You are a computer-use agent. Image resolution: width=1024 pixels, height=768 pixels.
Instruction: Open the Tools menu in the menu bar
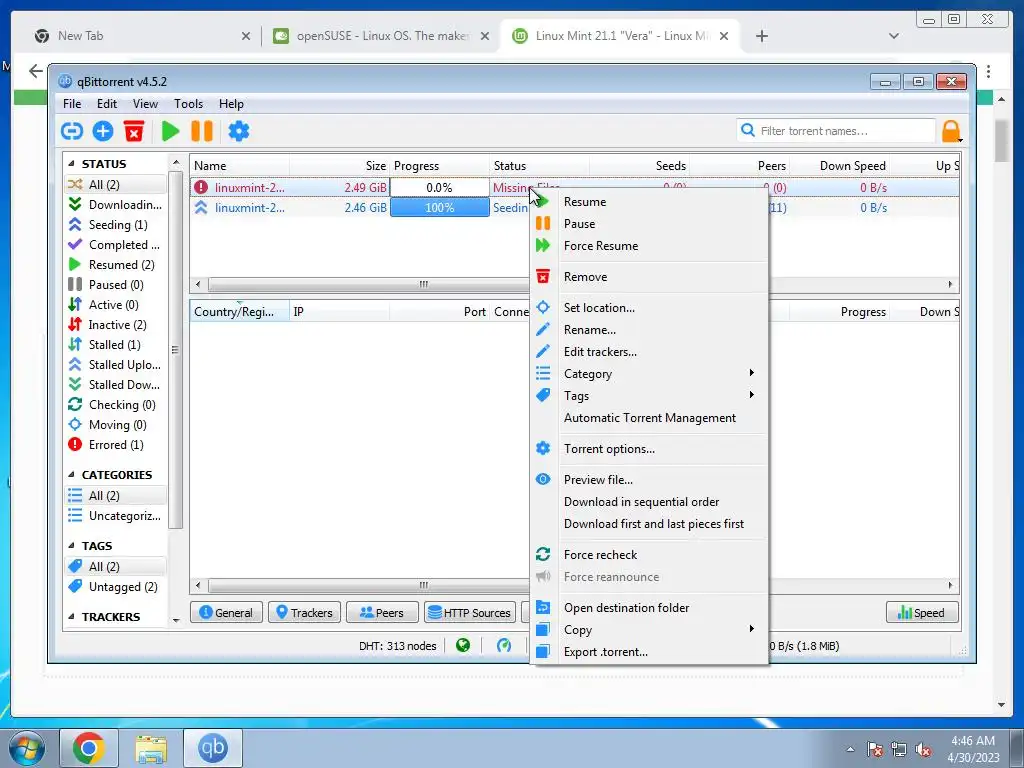pyautogui.click(x=188, y=104)
